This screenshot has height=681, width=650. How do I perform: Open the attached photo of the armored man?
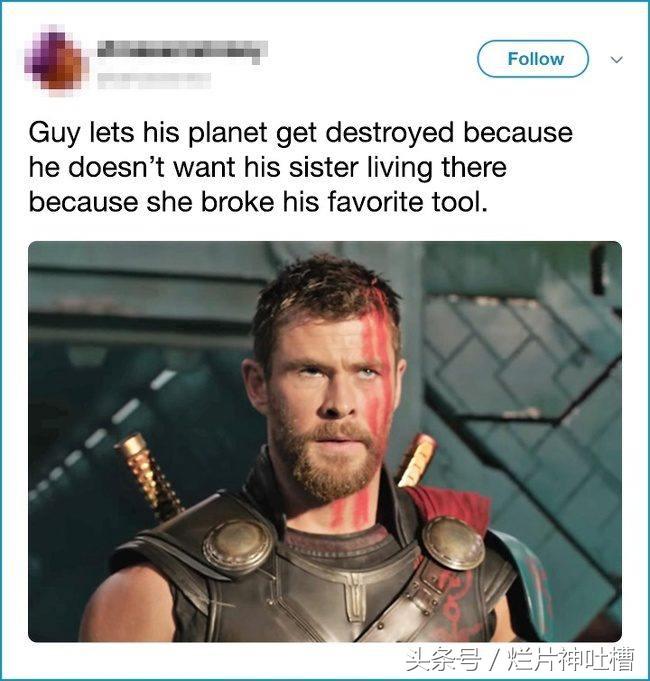tap(325, 441)
